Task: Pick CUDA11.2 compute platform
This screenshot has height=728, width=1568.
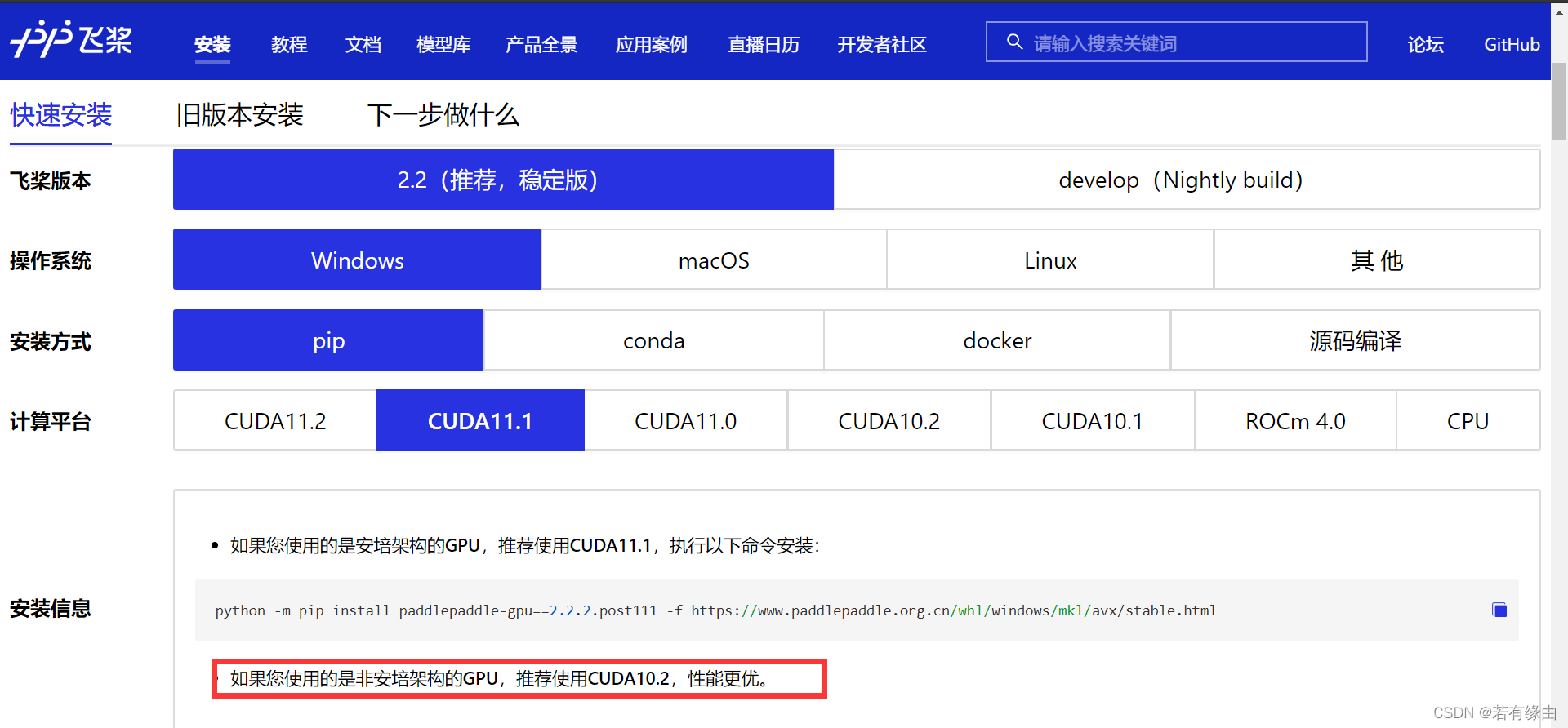Action: click(x=275, y=420)
